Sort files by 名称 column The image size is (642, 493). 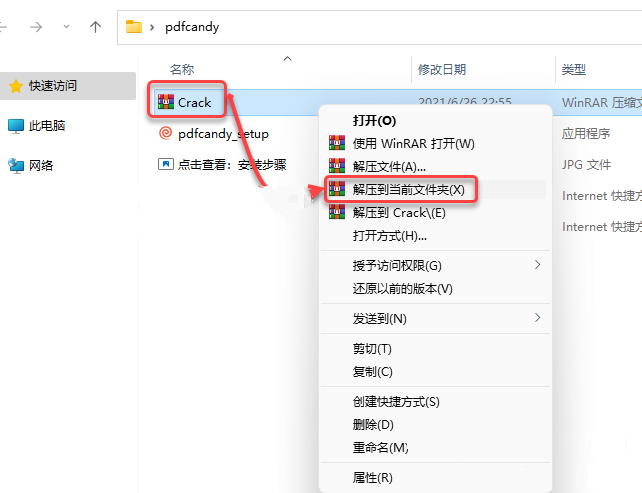click(182, 70)
